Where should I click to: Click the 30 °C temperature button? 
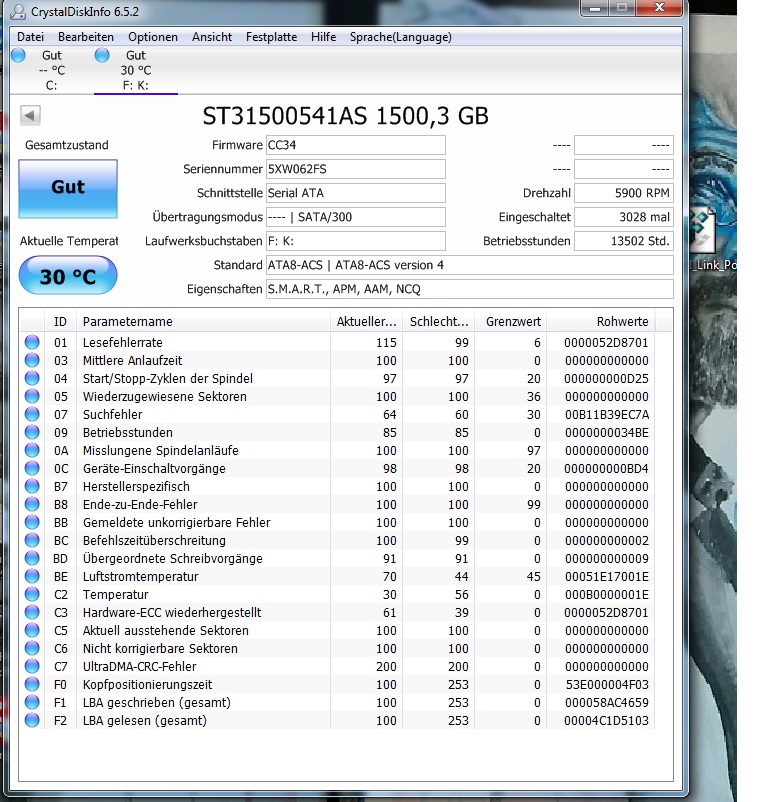(68, 276)
